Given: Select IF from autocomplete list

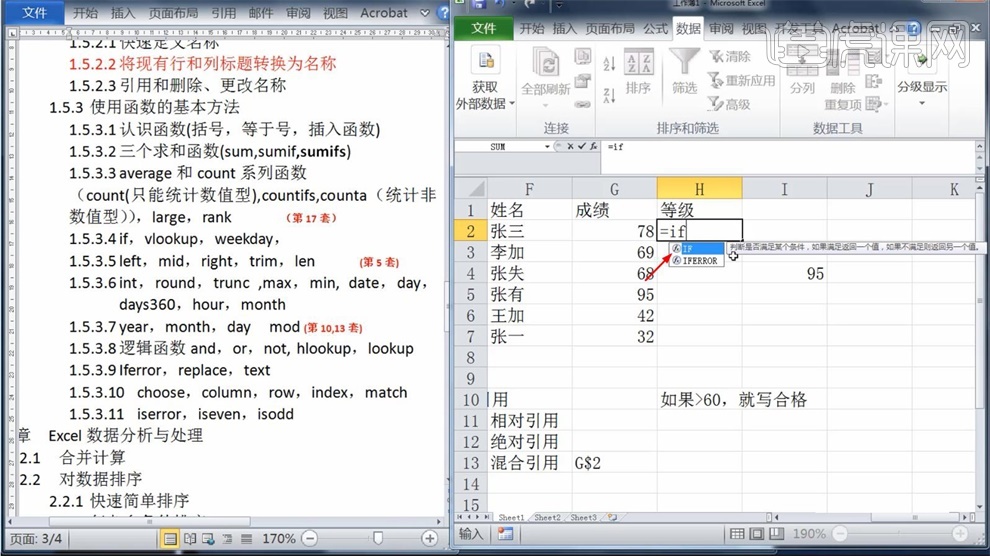Looking at the screenshot, I should [697, 249].
